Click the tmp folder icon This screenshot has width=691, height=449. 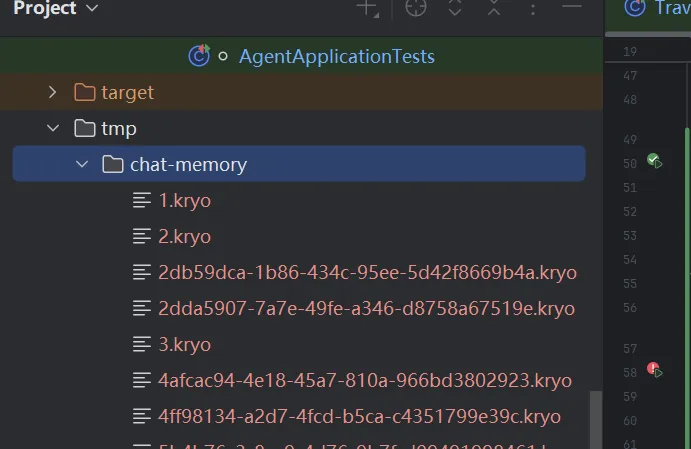pyautogui.click(x=85, y=129)
